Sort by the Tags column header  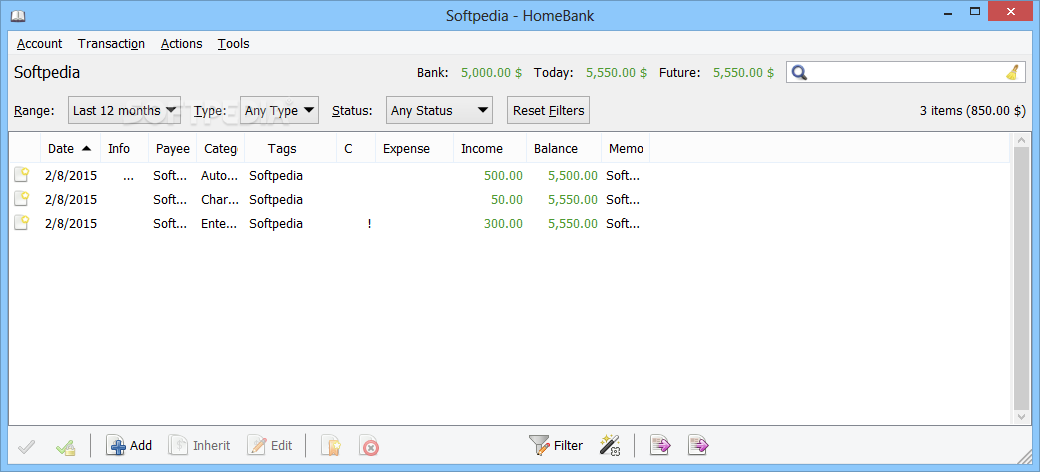click(x=291, y=148)
